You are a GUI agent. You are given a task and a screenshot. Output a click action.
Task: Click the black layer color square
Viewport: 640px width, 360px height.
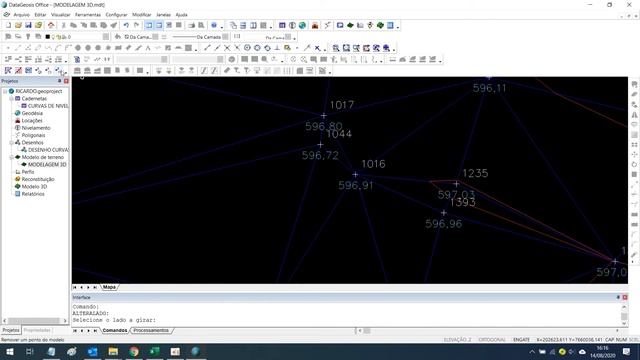tap(47, 37)
